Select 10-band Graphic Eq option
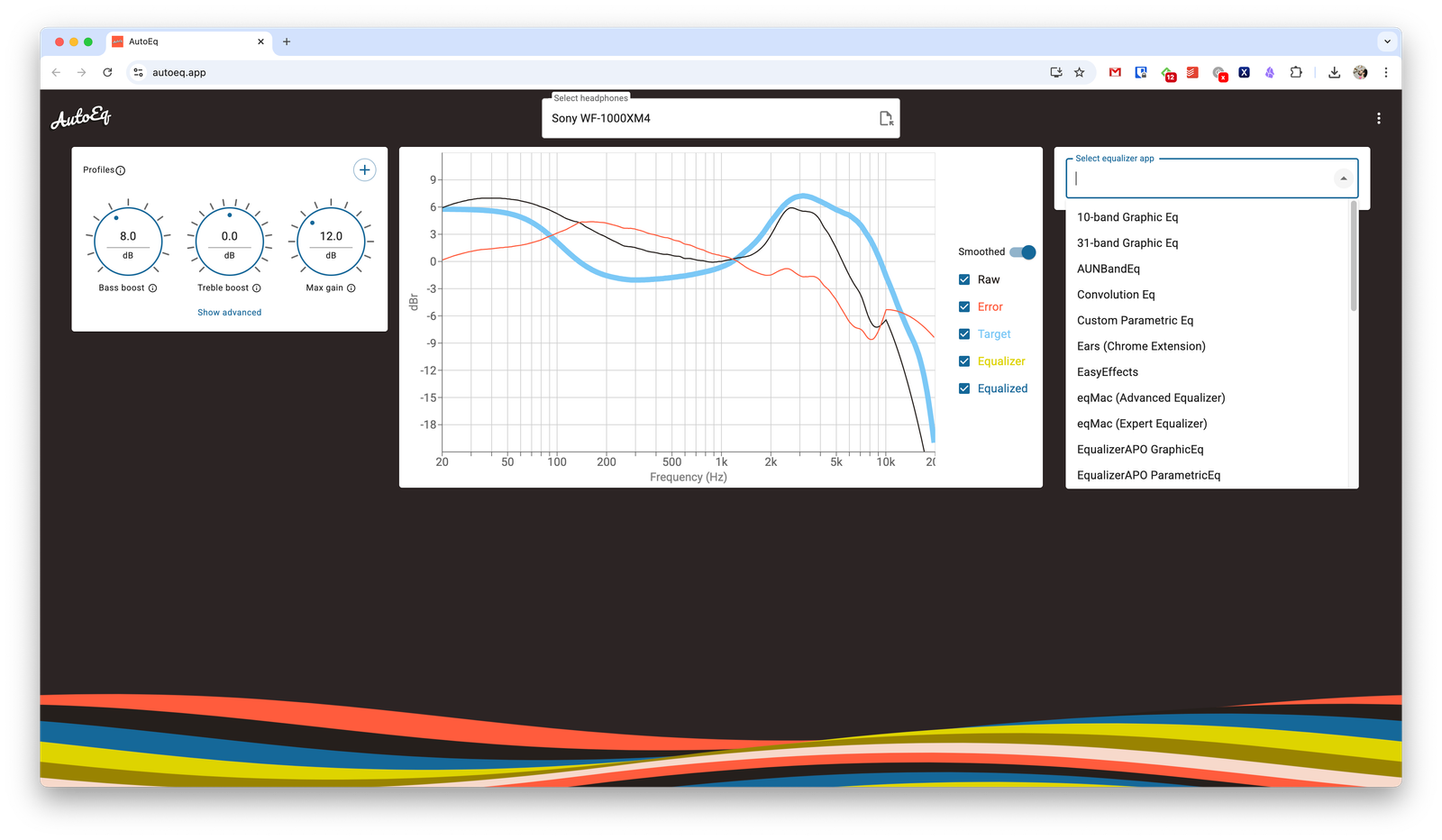1442x840 pixels. point(1207,217)
